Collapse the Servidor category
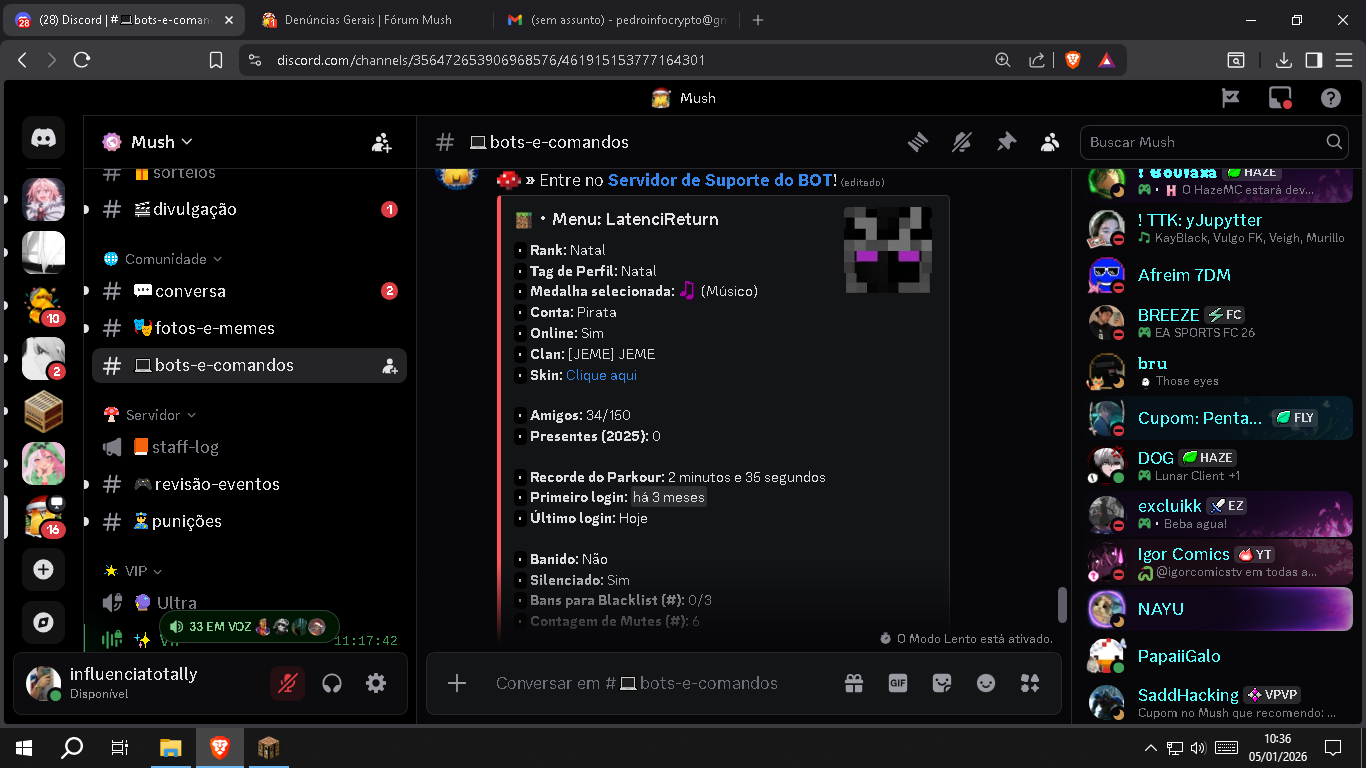The image size is (1366, 768). click(151, 415)
